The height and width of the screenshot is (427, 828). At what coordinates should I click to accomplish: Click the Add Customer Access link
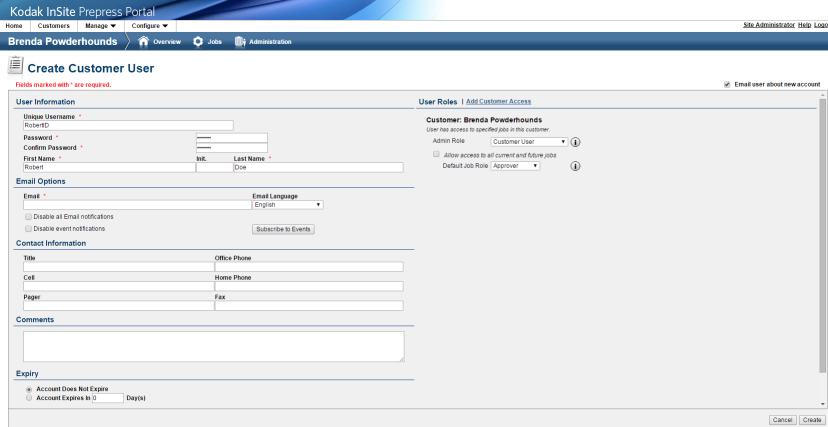coord(498,102)
